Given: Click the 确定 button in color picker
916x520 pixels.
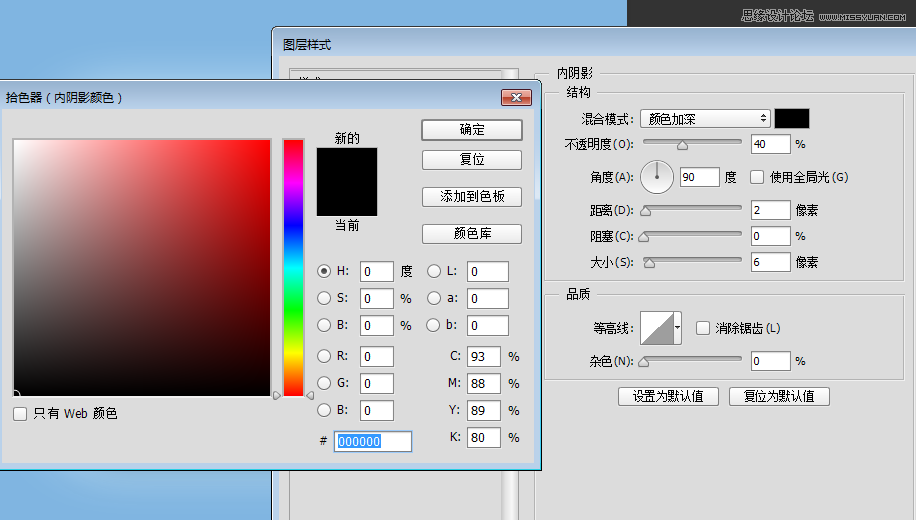Looking at the screenshot, I should (472, 130).
